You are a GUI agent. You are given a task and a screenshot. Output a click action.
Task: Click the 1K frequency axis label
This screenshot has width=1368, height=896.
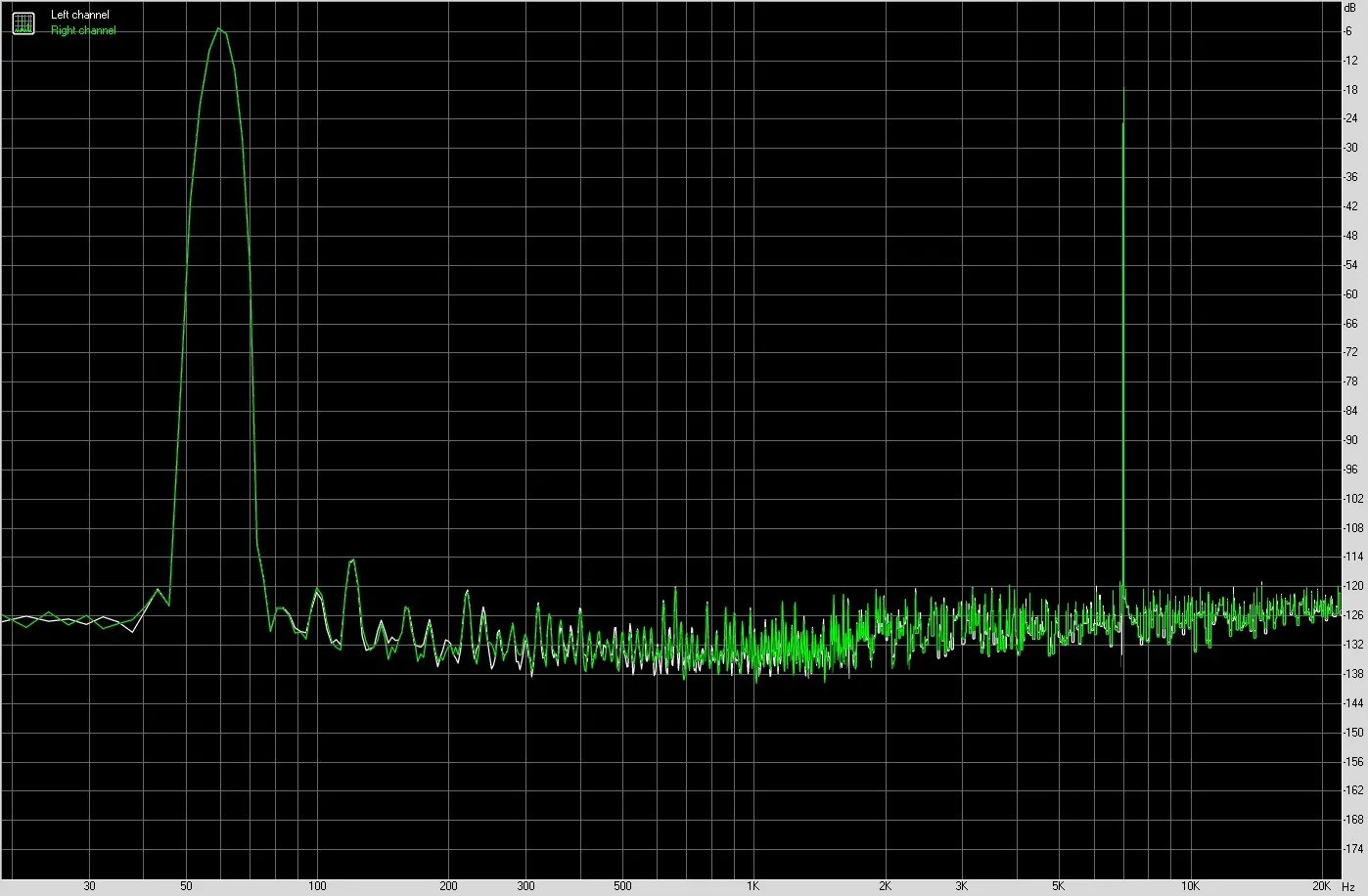coord(752,886)
